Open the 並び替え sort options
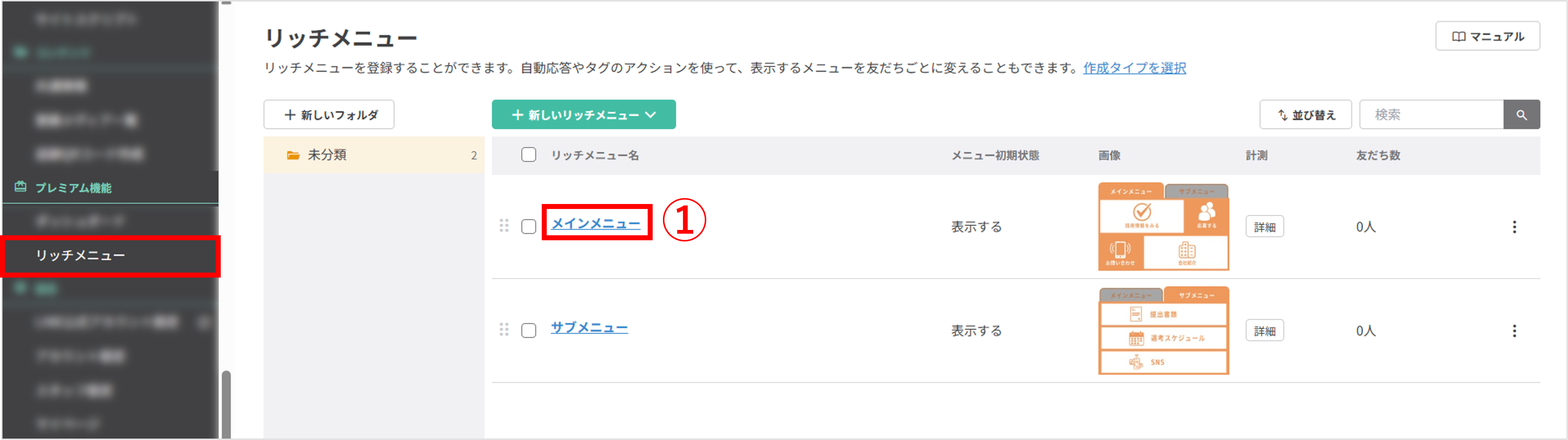 (x=1306, y=114)
